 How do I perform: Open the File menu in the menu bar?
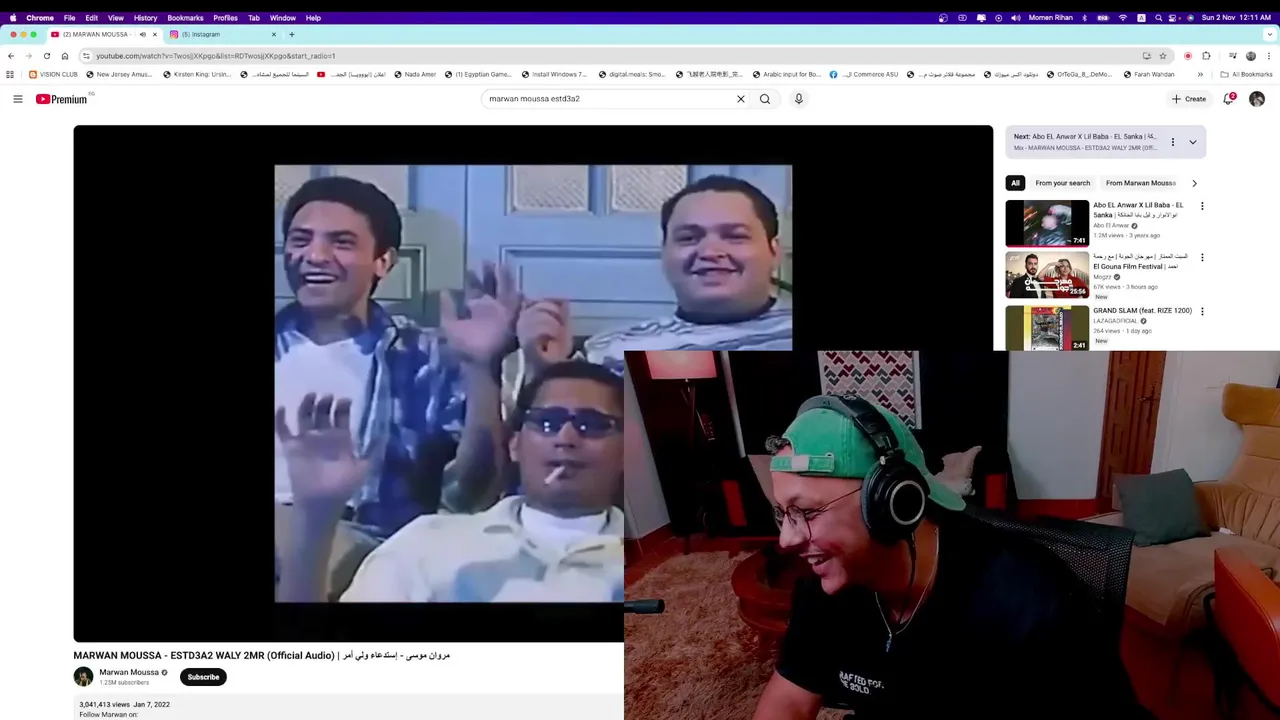pyautogui.click(x=69, y=18)
